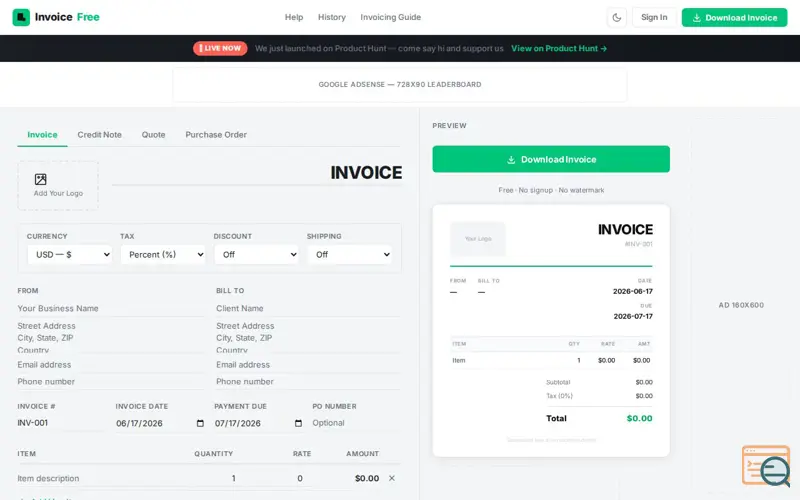Viewport: 800px width, 500px height.
Task: Click the Your Business Name field
Action: 110,309
